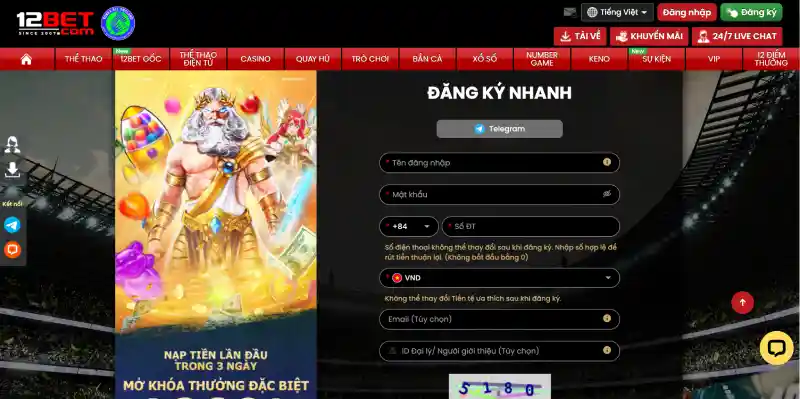Click info icon in ID Đại lý field
This screenshot has height=399, width=800.
click(x=607, y=351)
